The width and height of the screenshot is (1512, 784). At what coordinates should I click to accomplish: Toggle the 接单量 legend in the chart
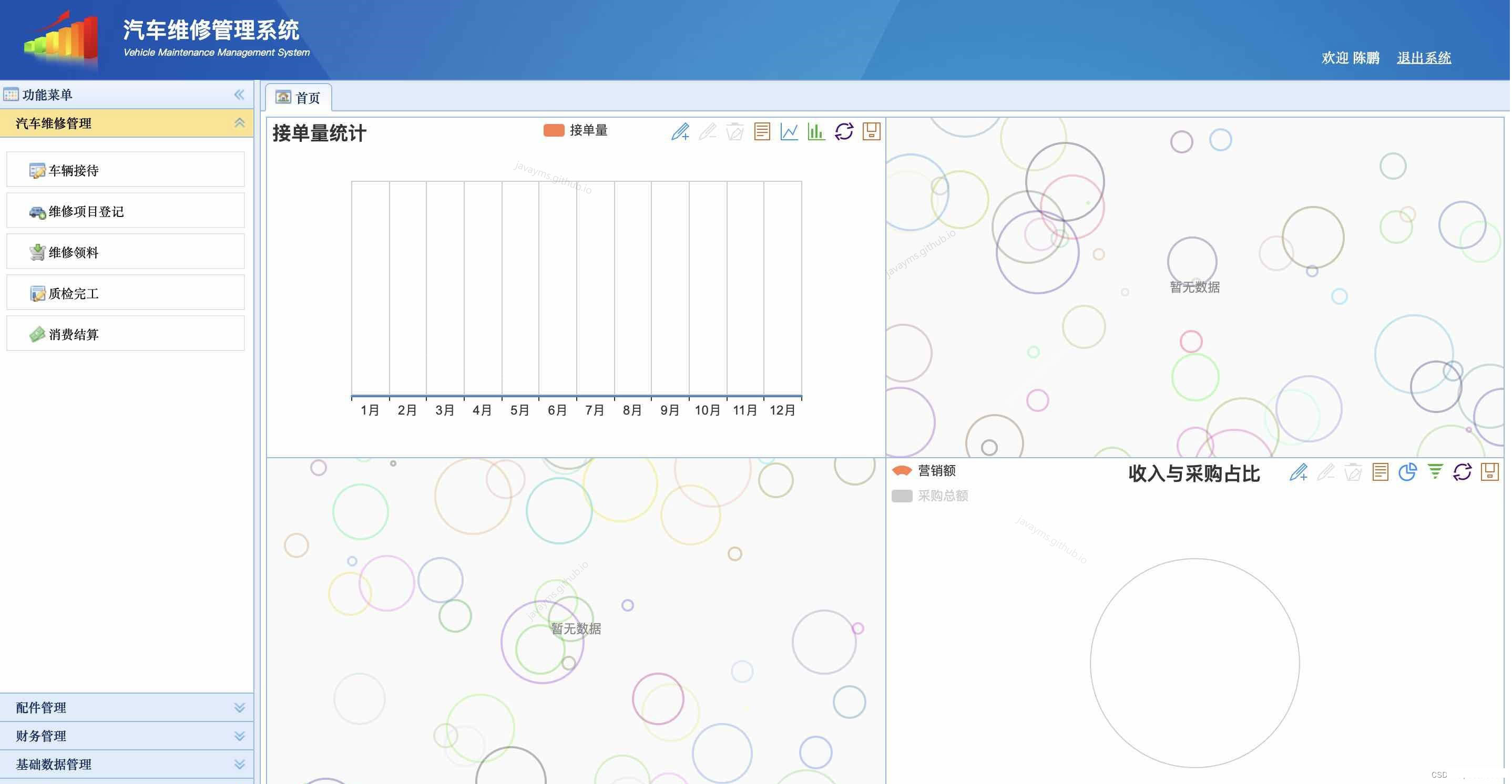576,130
